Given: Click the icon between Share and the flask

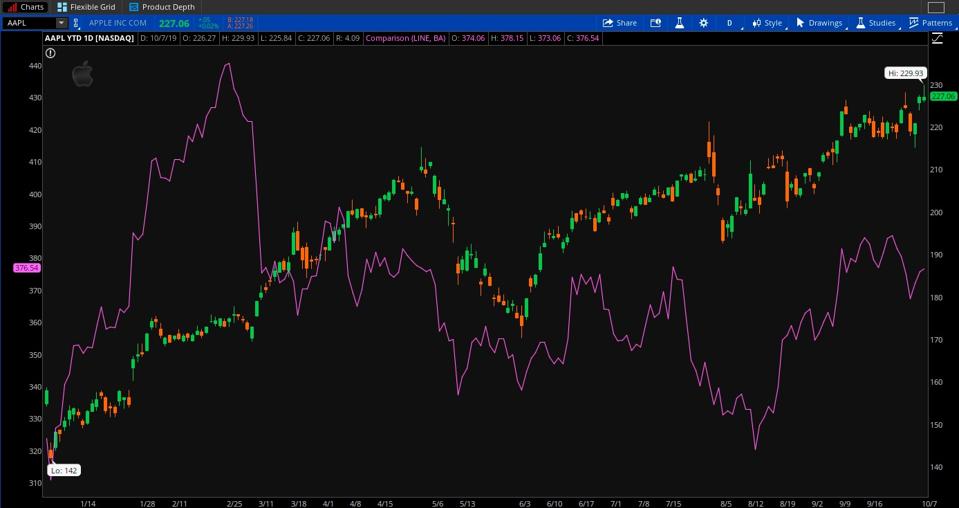Looking at the screenshot, I should coord(655,23).
